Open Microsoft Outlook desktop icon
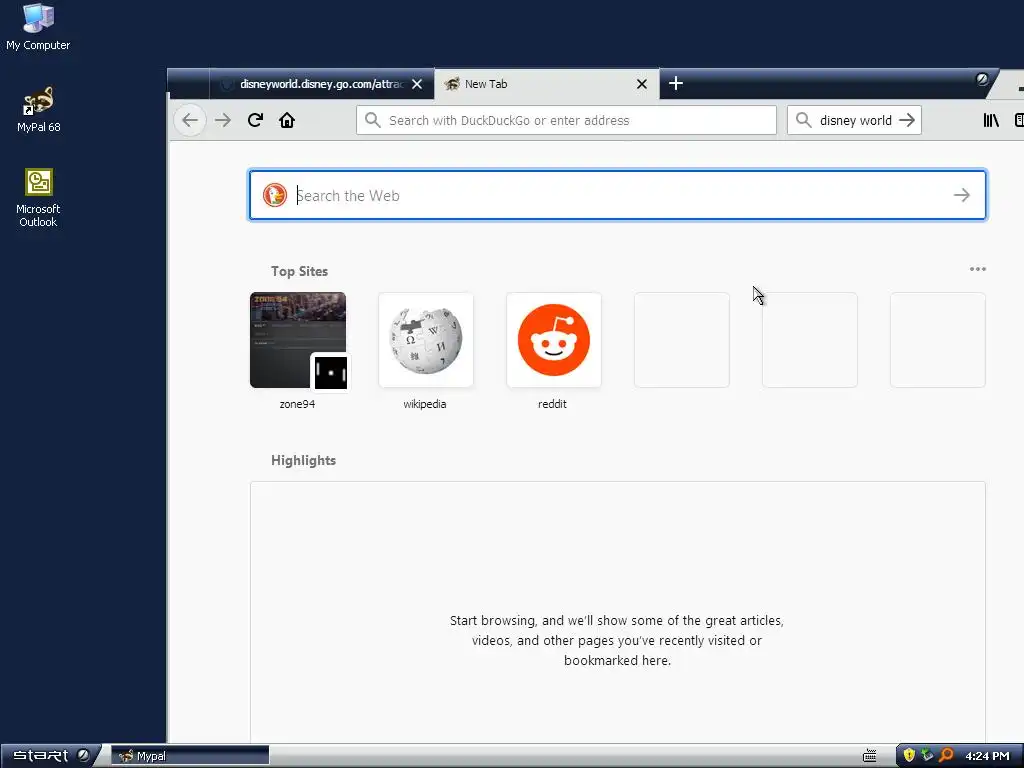This screenshot has width=1024, height=768. [x=38, y=198]
